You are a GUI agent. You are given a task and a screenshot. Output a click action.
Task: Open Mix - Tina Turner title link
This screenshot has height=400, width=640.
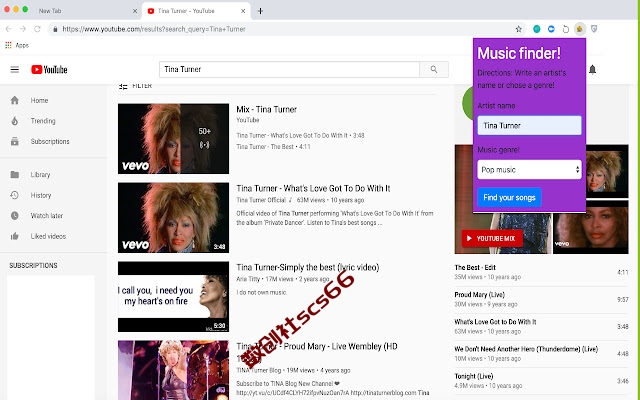pyautogui.click(x=266, y=109)
